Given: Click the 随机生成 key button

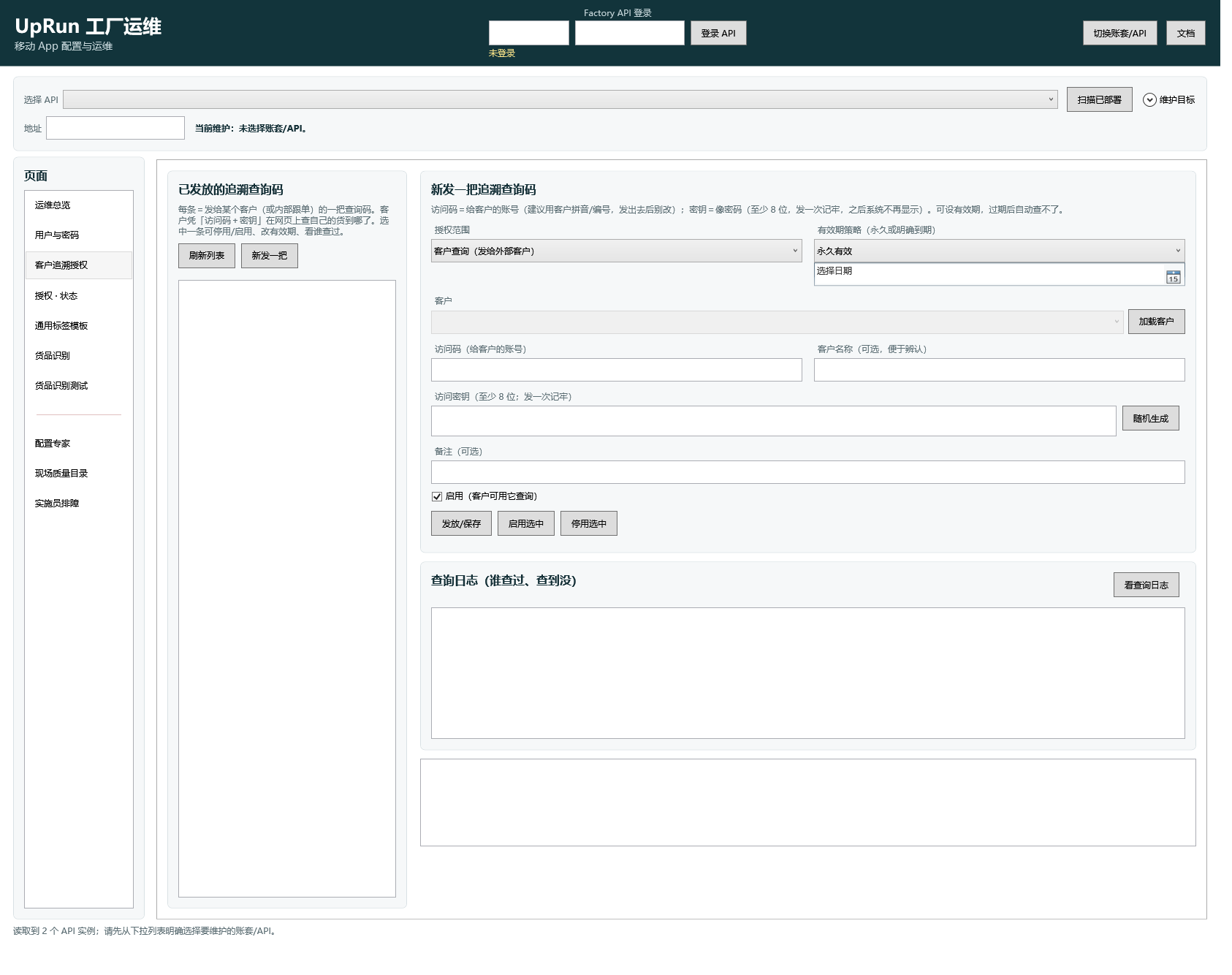Looking at the screenshot, I should click(x=1150, y=419).
